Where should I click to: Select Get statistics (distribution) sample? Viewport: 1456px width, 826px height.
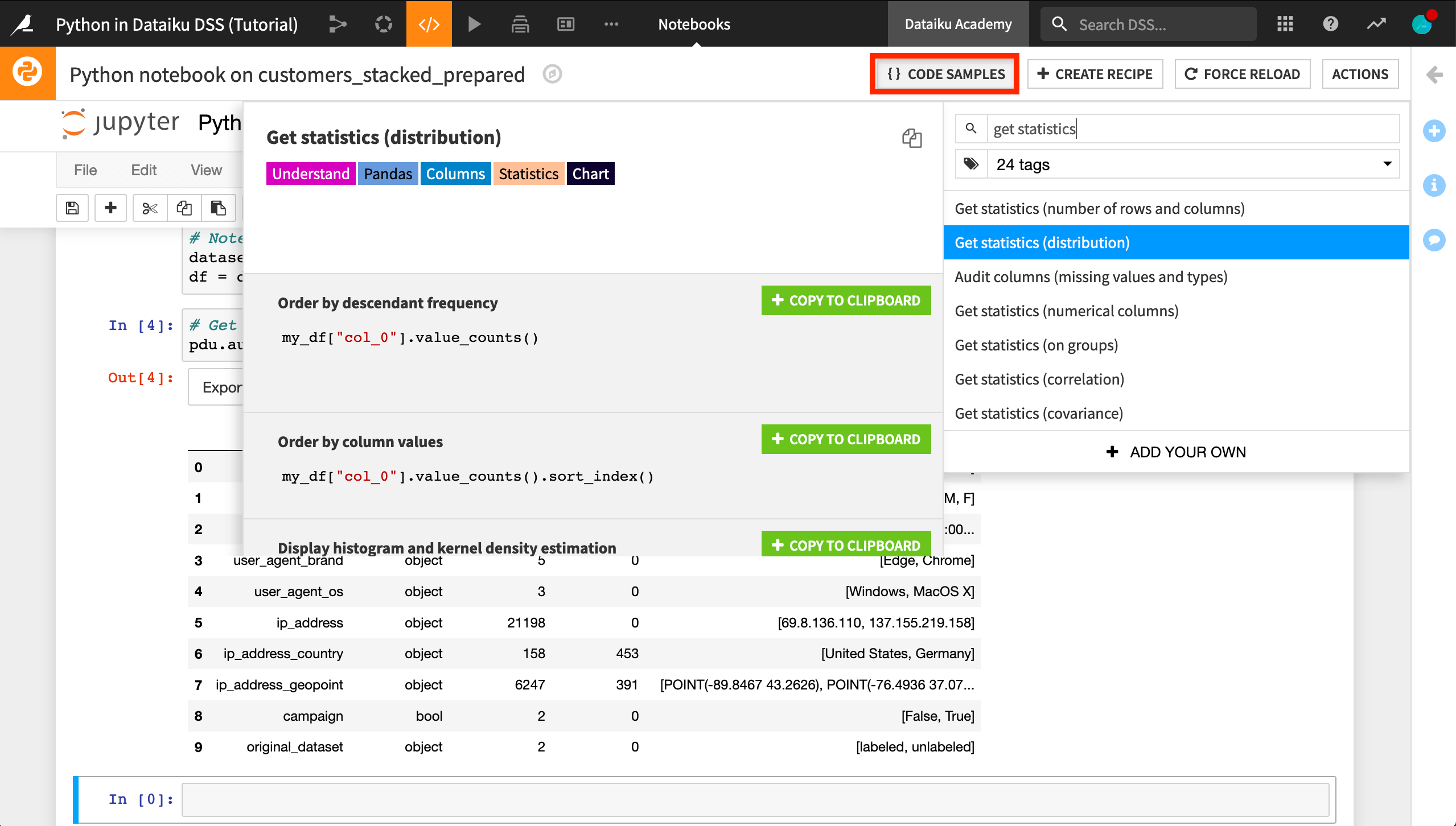tap(1176, 242)
